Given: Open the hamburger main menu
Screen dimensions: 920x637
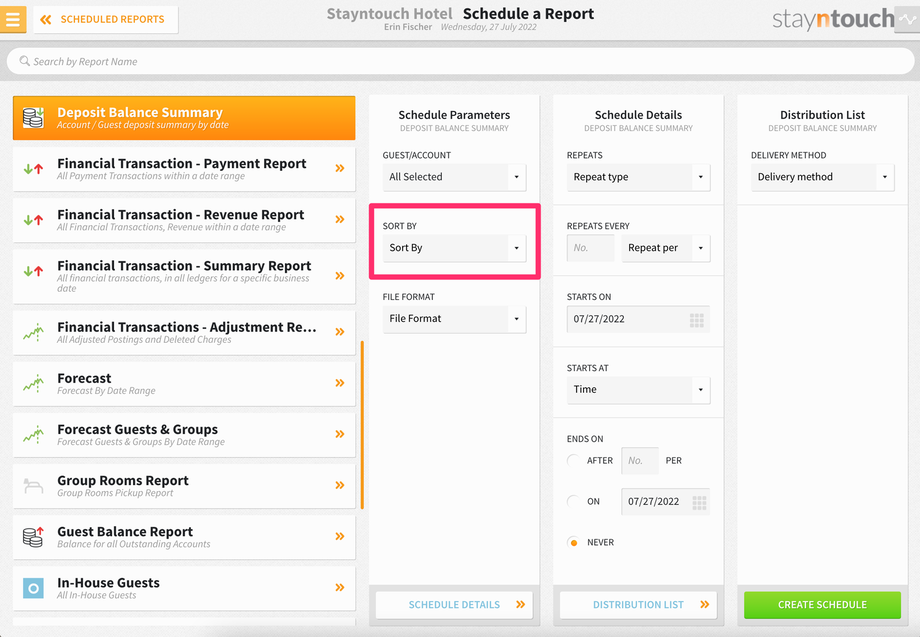Looking at the screenshot, I should [13, 19].
